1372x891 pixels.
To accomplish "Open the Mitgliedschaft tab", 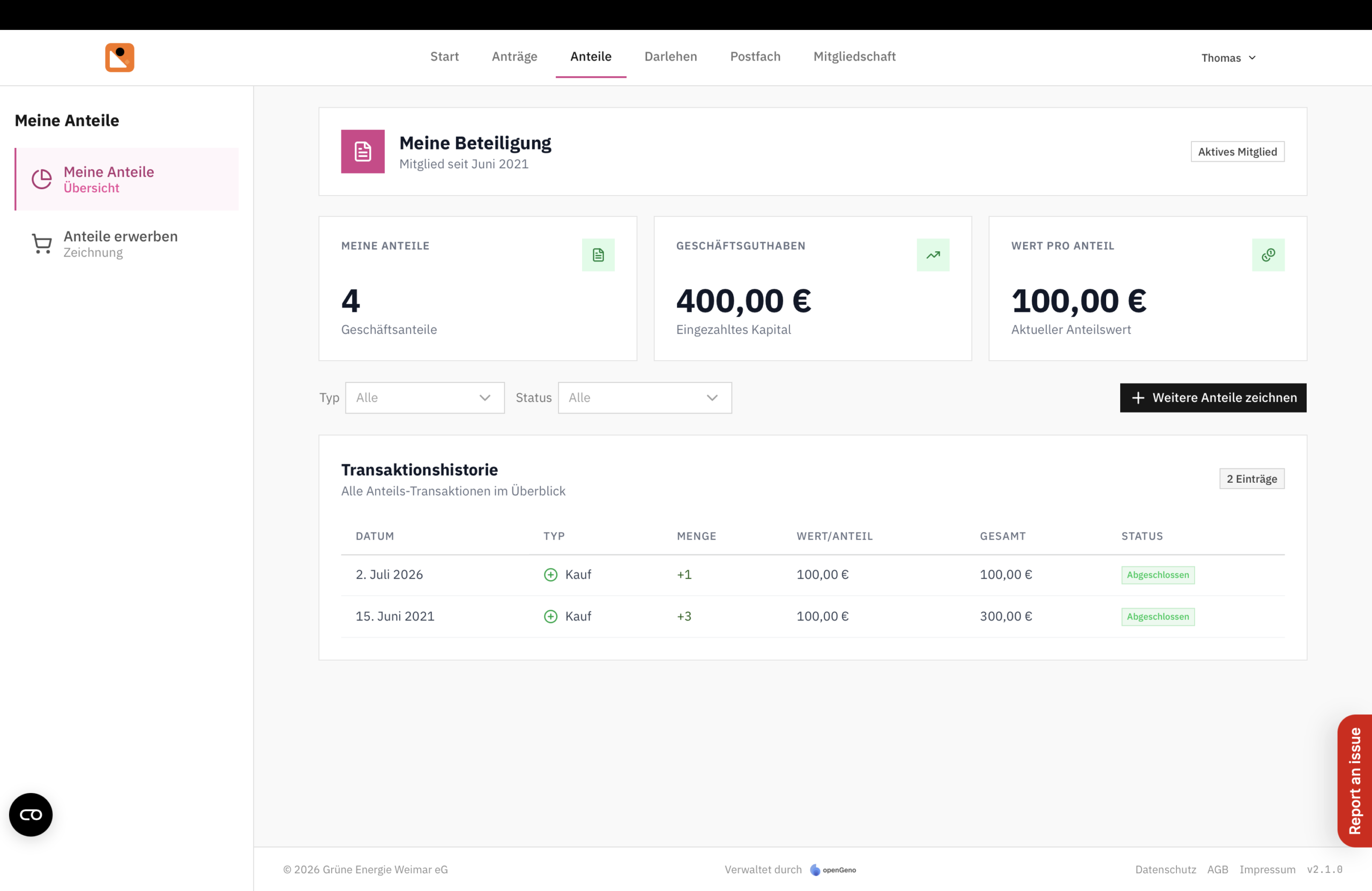I will [x=854, y=56].
